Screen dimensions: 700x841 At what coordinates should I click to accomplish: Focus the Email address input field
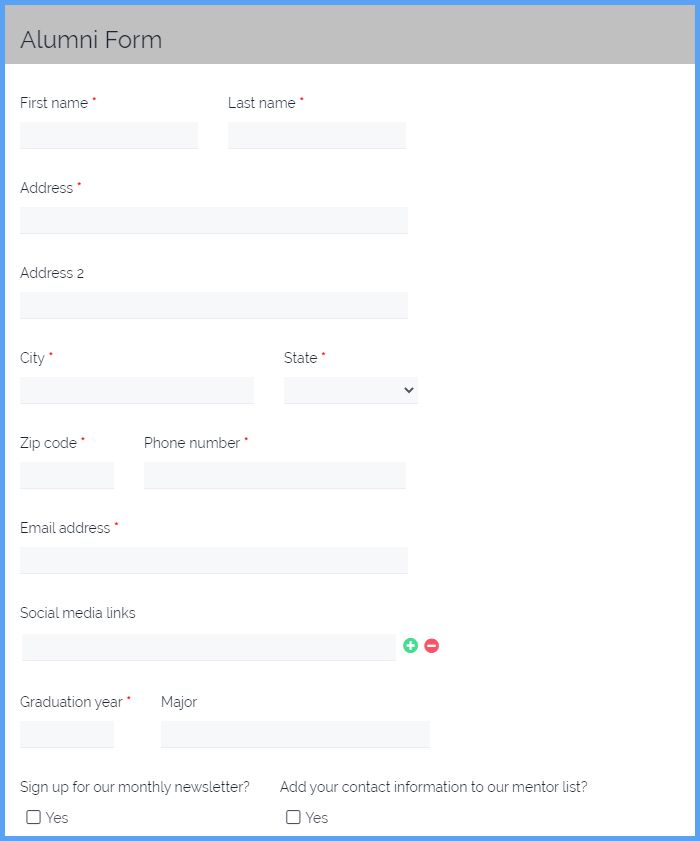(x=214, y=560)
